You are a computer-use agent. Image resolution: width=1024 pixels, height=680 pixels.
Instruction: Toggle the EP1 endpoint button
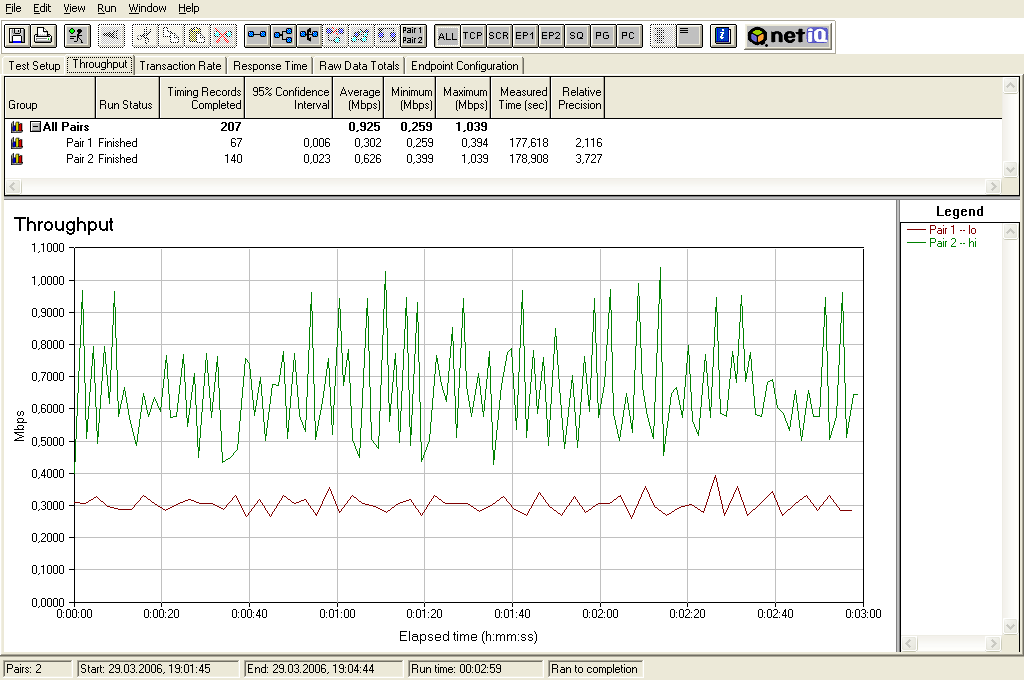[x=525, y=36]
